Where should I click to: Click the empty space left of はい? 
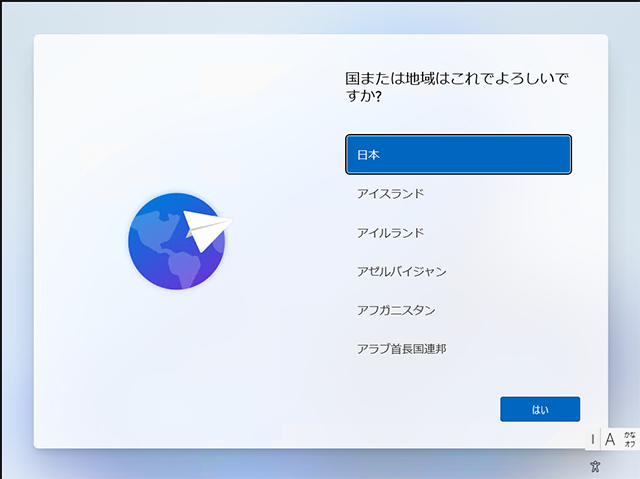[420, 409]
